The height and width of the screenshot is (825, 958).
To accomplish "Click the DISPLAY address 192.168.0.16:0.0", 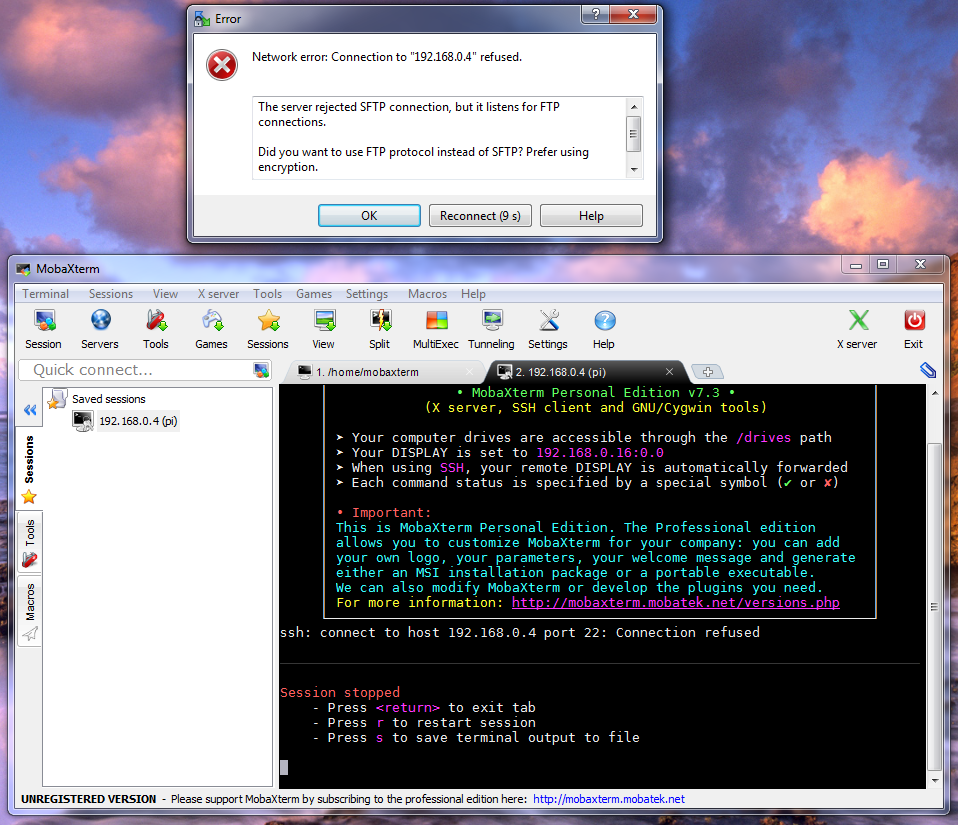I will (600, 453).
